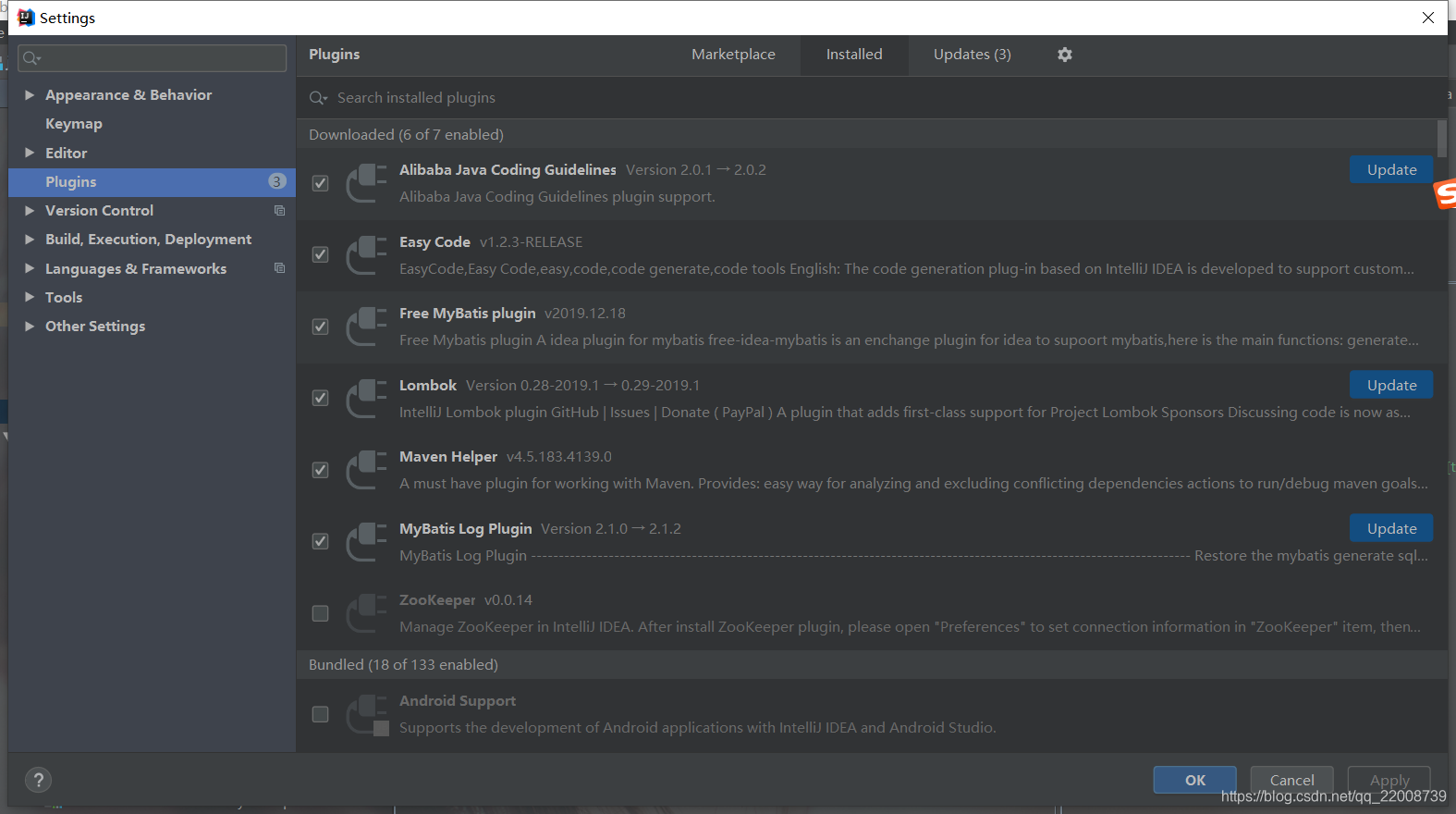This screenshot has width=1456, height=814.
Task: Disable the Alibaba Java Coding Guidelines checkbox
Action: [x=320, y=183]
